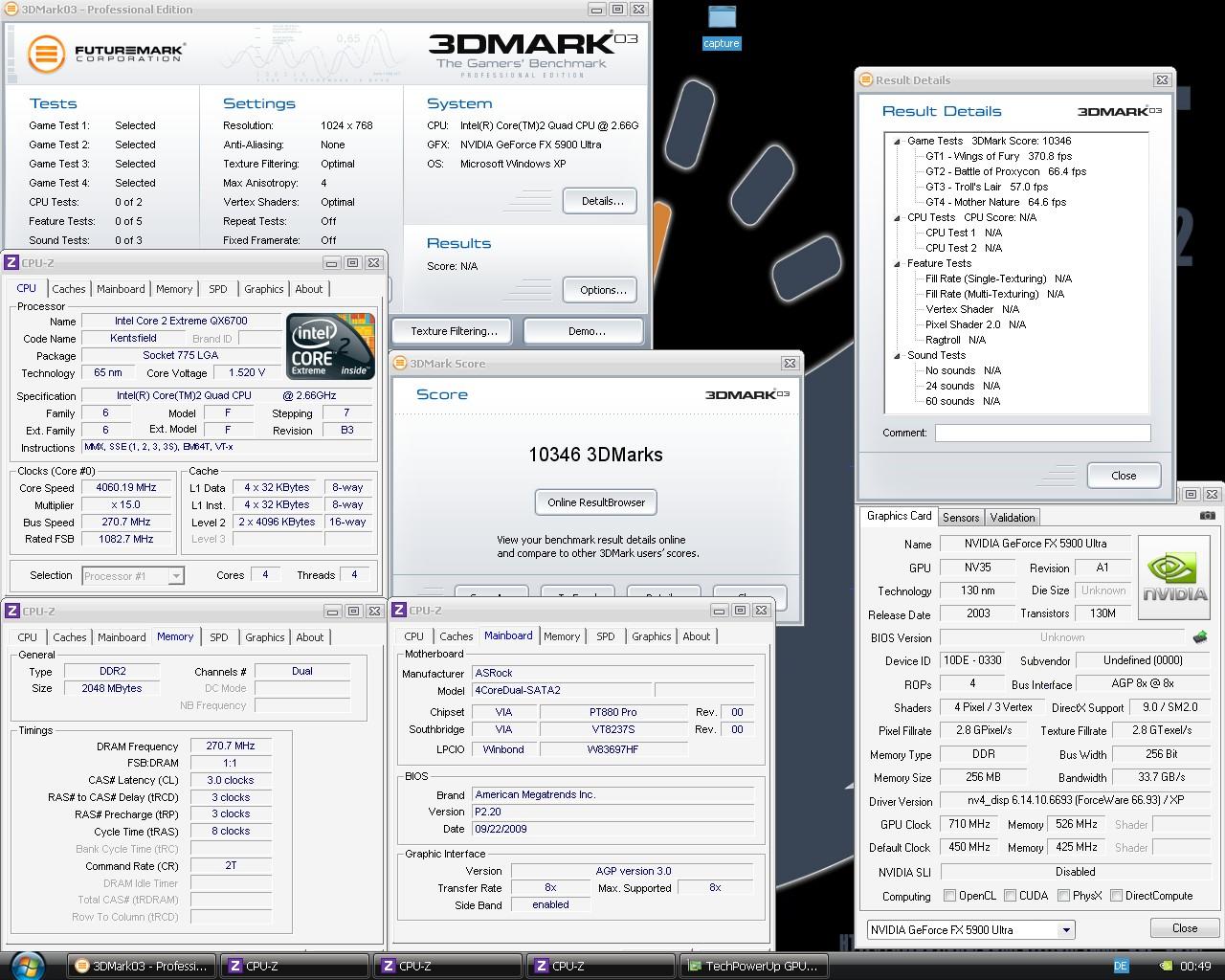Click the BIOS save icon in GPU-Z
The width and height of the screenshot is (1225, 980).
point(1200,637)
